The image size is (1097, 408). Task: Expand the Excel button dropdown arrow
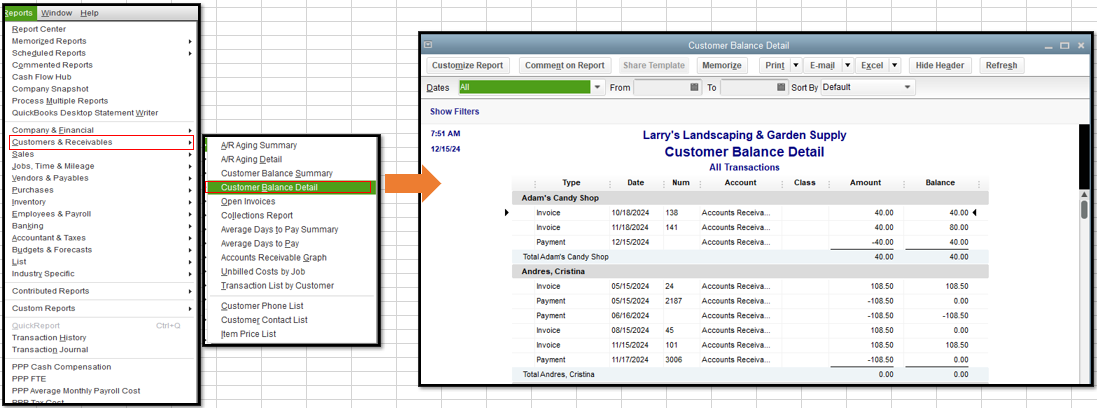point(894,66)
